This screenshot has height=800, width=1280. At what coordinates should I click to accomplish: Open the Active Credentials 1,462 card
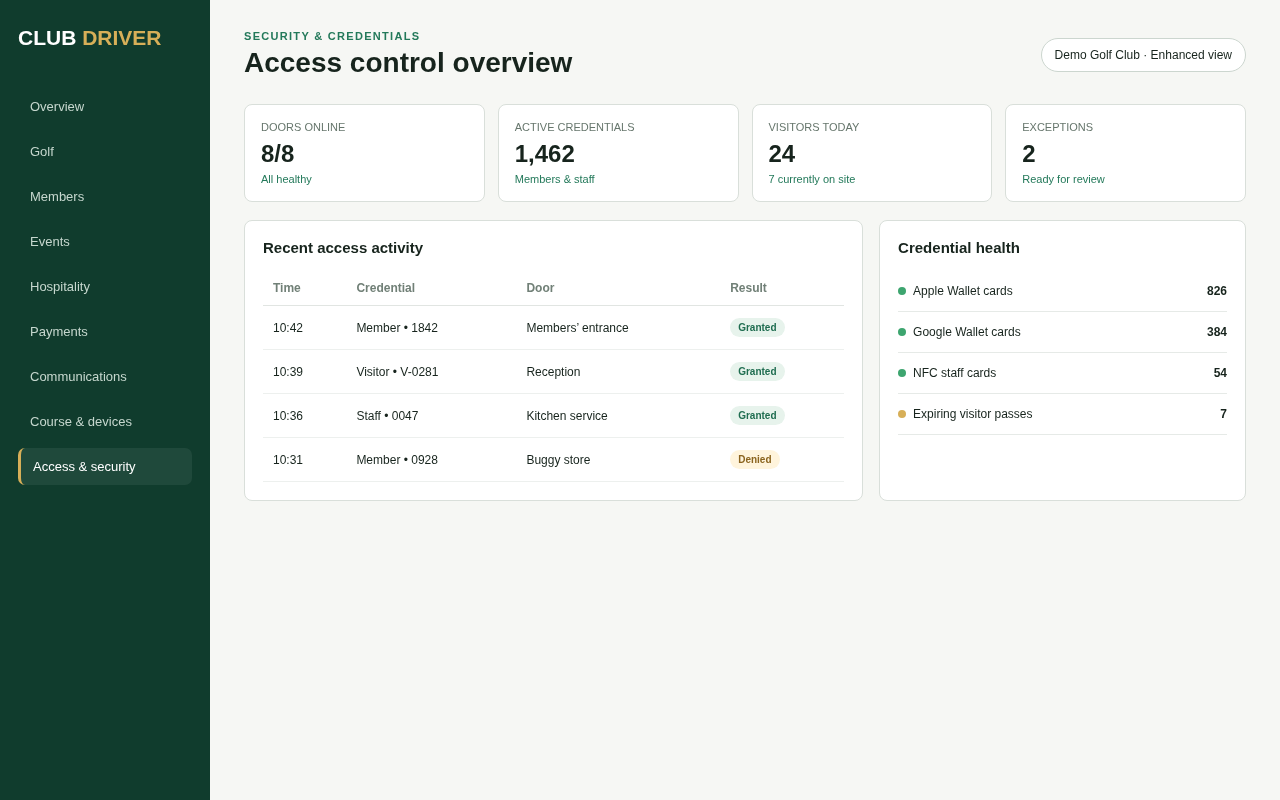pyautogui.click(x=618, y=153)
